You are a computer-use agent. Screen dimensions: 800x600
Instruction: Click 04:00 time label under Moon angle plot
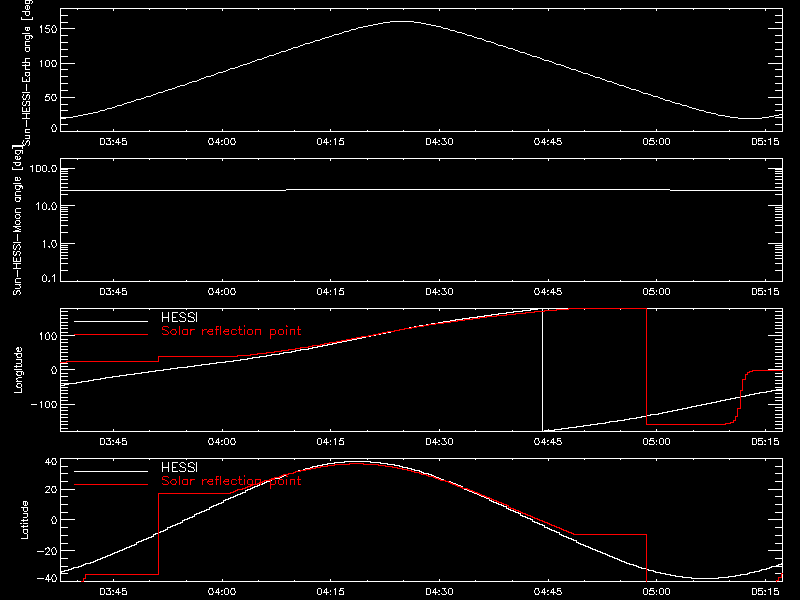(222, 291)
